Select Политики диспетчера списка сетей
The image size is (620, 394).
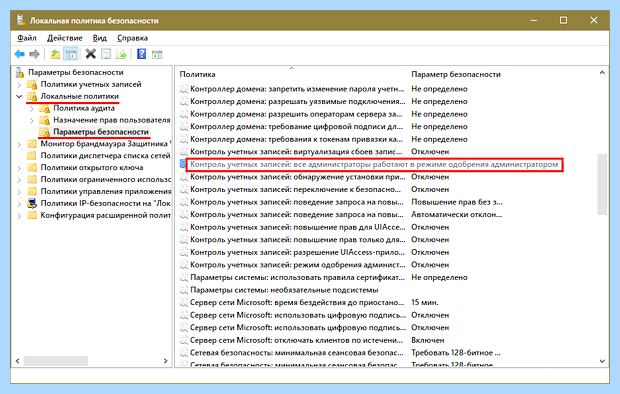105,155
